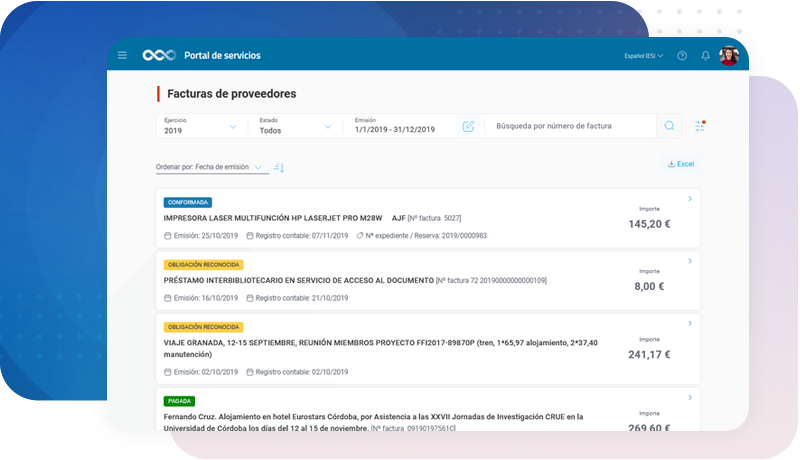Click the Emisión: 25/10/2019 date
The image size is (800, 460).
click(201, 236)
